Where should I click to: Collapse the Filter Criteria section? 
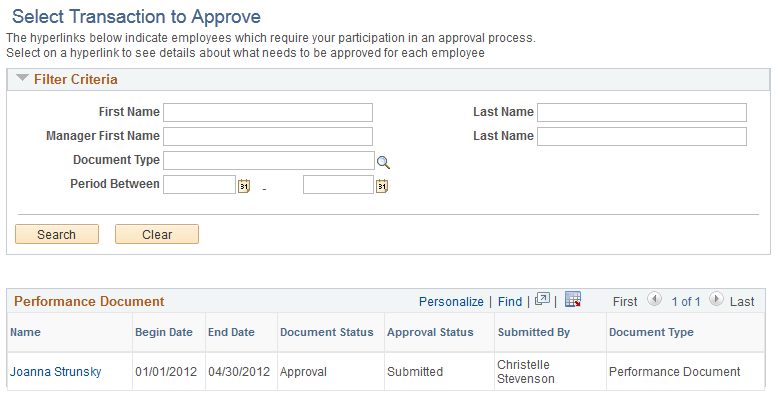click(22, 78)
